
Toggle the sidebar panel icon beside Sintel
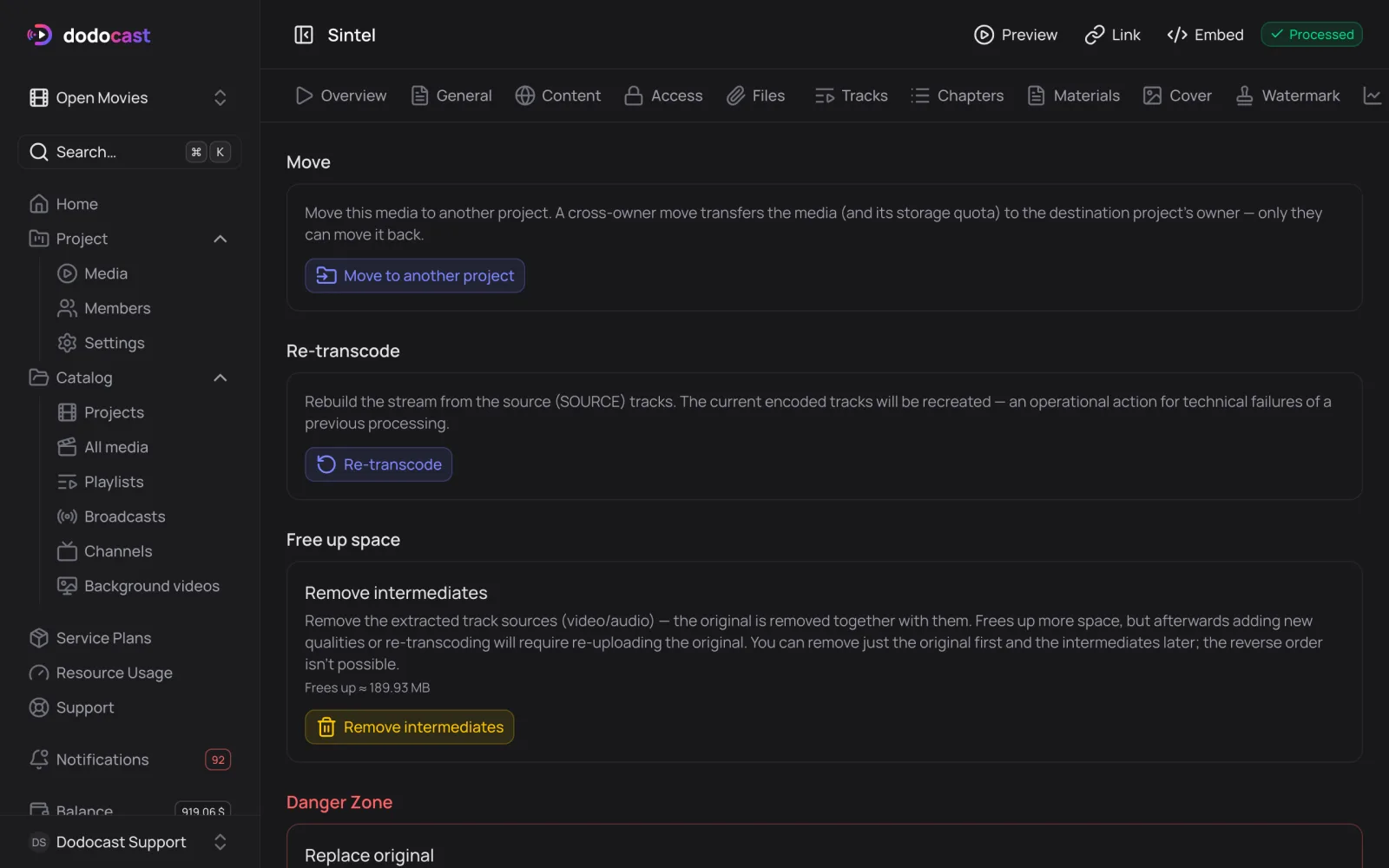304,35
